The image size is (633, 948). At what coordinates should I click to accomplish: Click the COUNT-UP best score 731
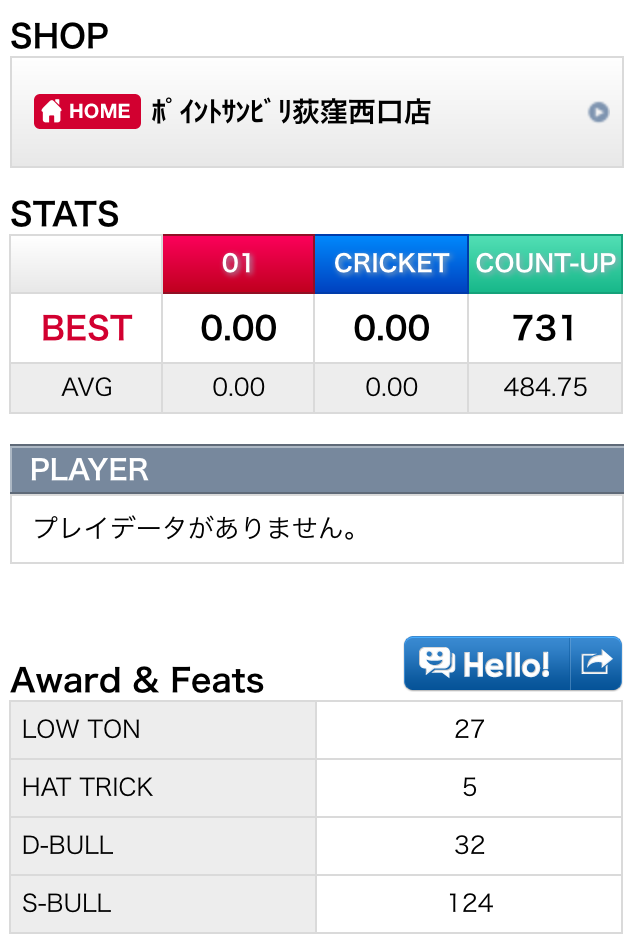(544, 328)
